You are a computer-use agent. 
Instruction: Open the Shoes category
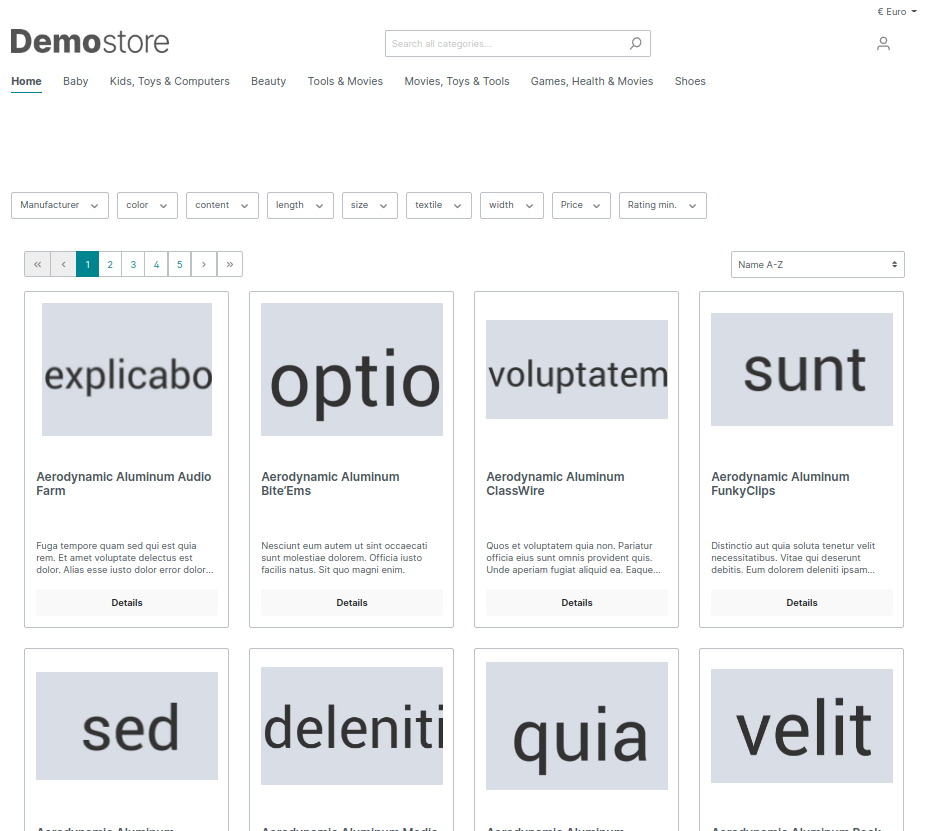coord(690,81)
